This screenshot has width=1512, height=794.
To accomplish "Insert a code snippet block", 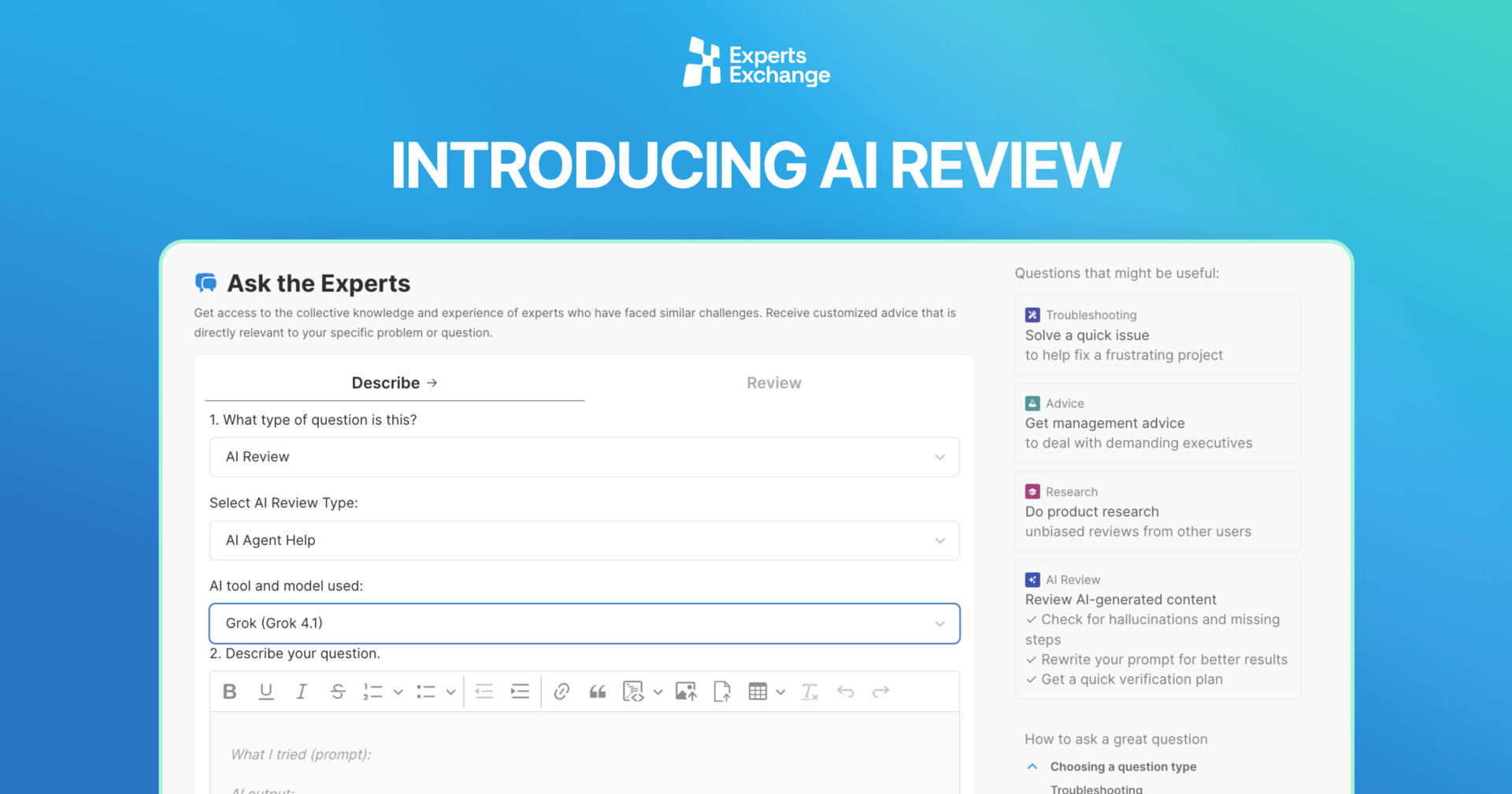I will click(633, 692).
